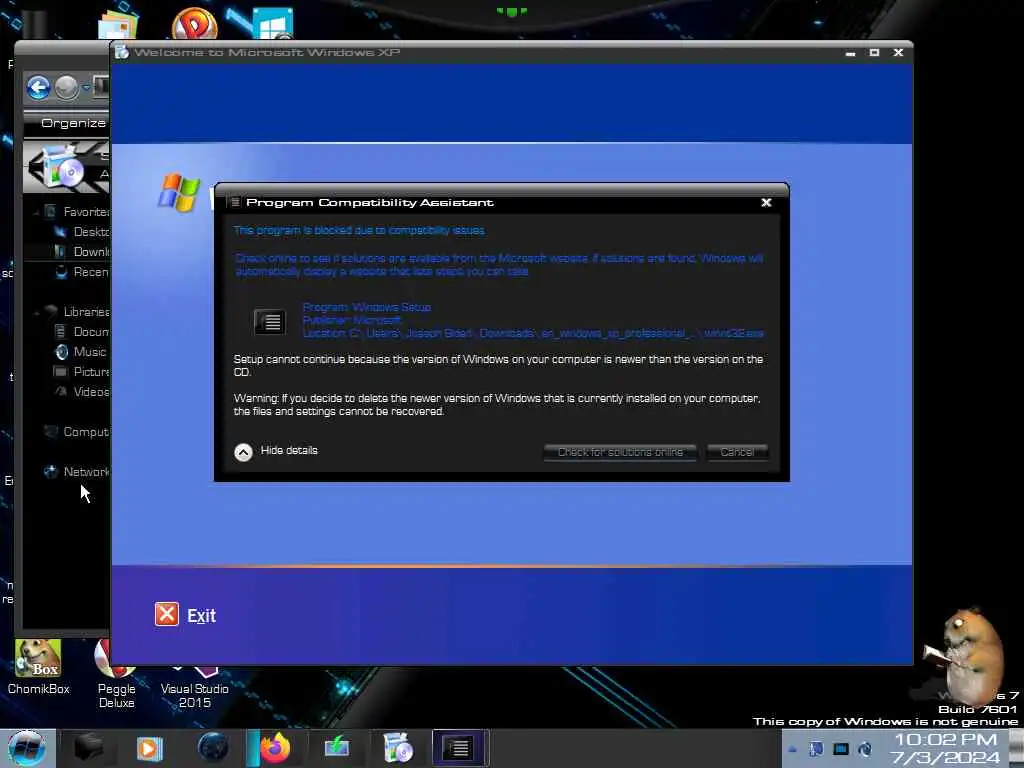The width and height of the screenshot is (1024, 768).
Task: Maximize the Welcome to Windows XP window
Action: click(874, 52)
